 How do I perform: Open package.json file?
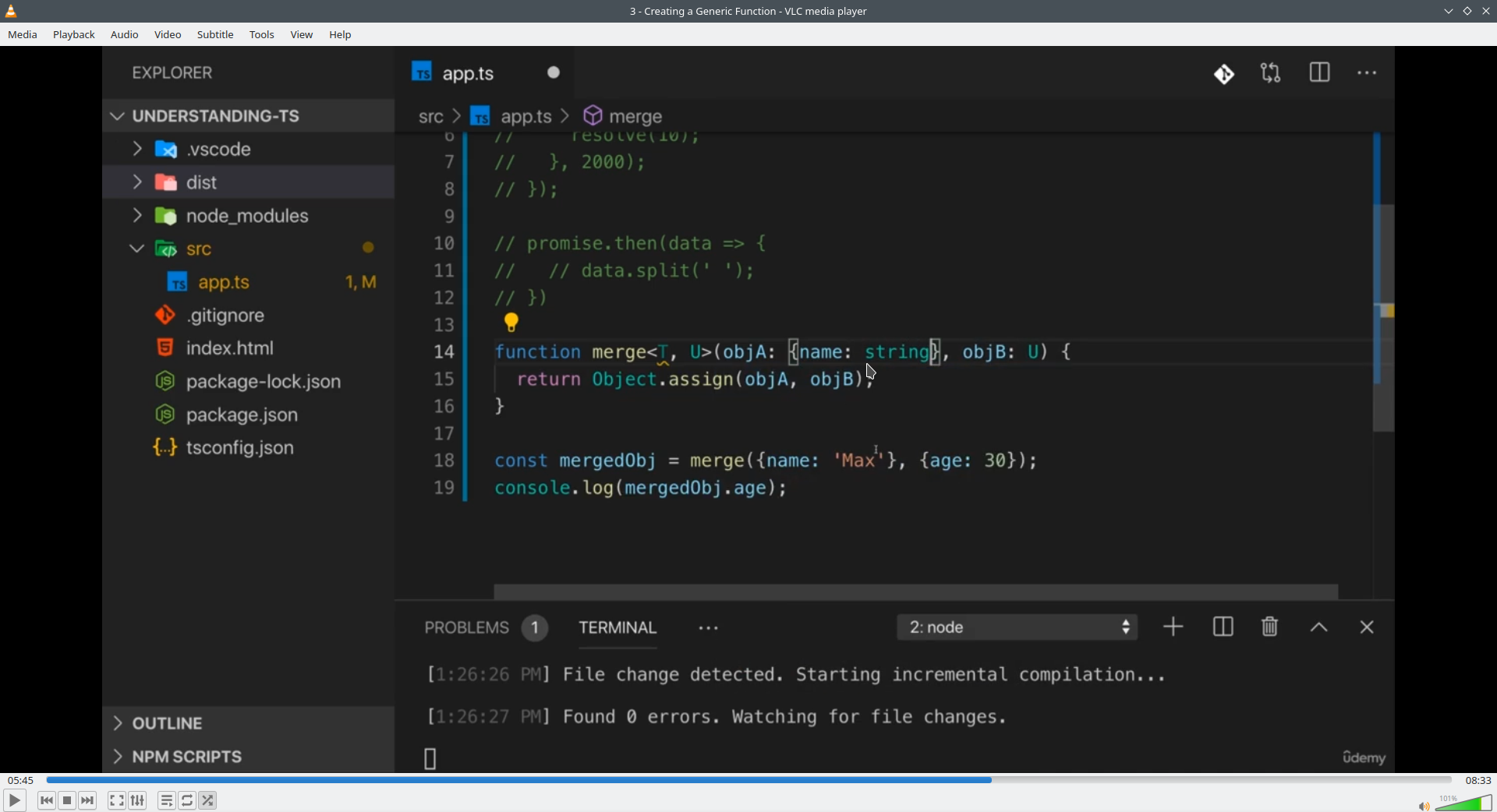(x=249, y=415)
